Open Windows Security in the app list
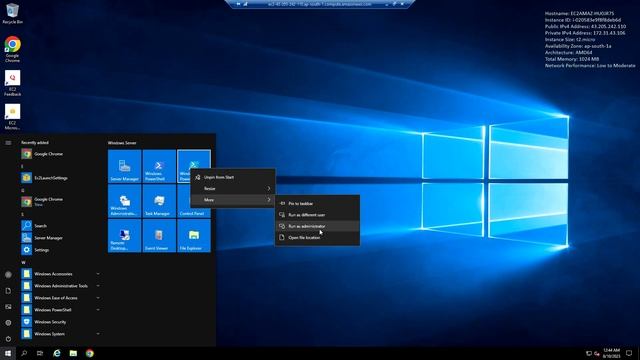The width and height of the screenshot is (640, 360). click(61, 322)
